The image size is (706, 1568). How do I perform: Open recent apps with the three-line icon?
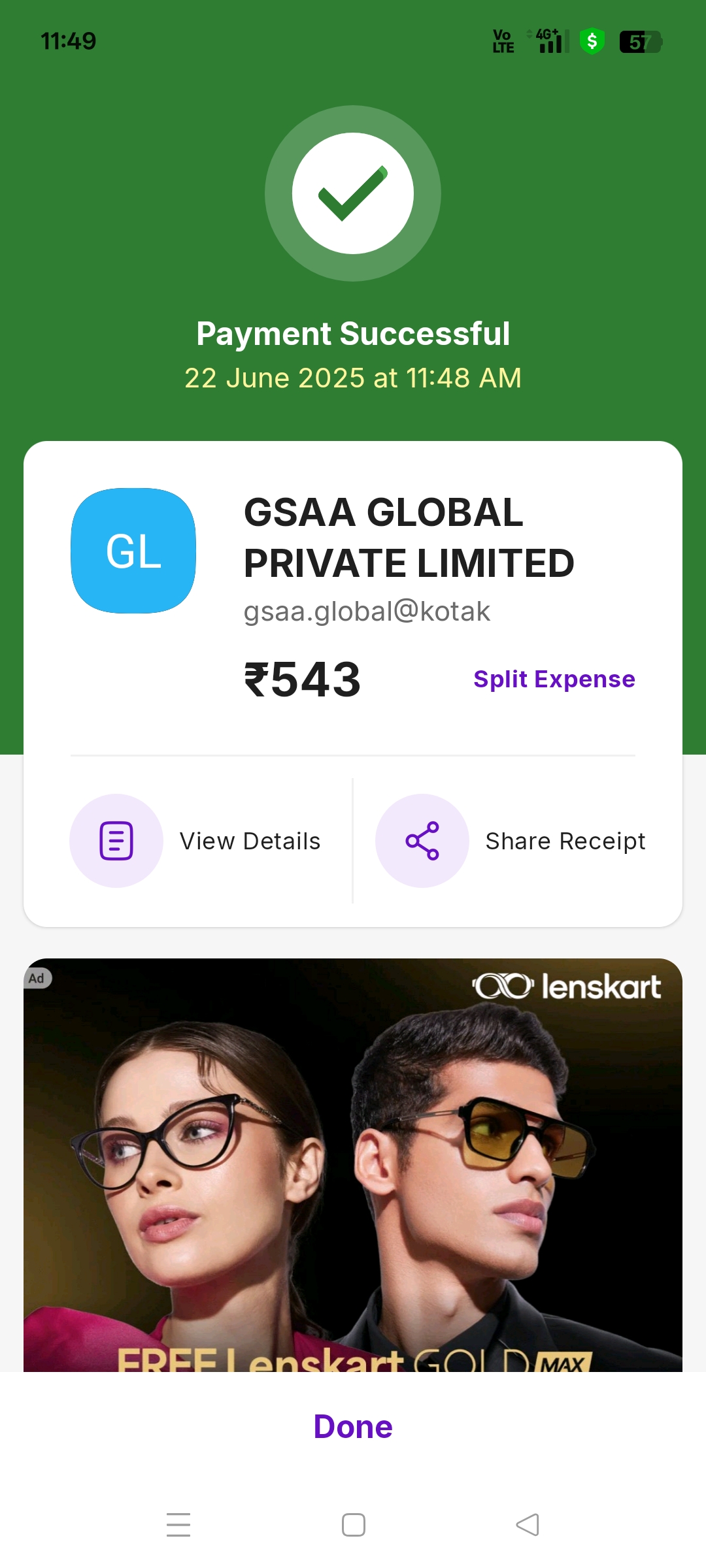178,1525
